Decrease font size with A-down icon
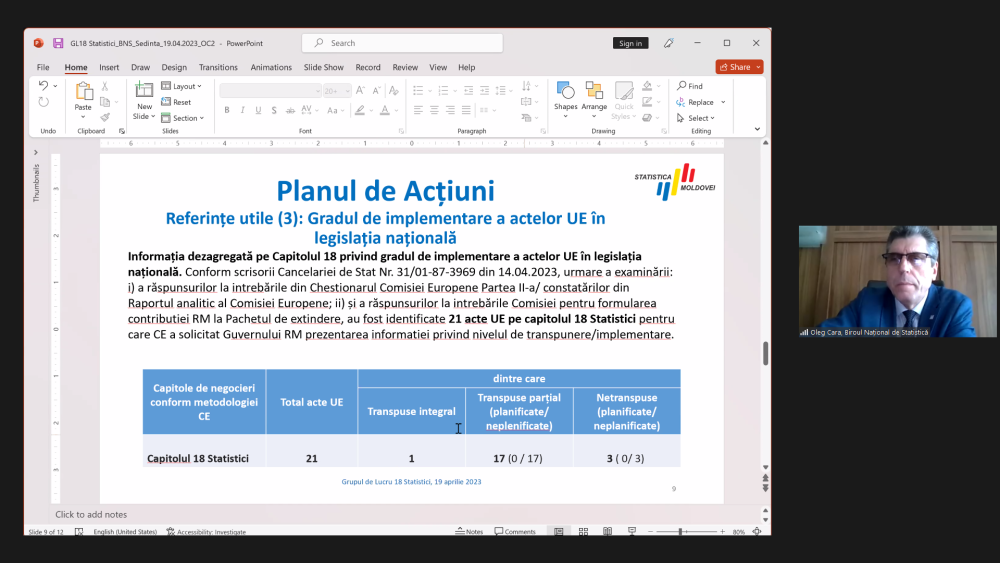The image size is (1000, 563). (x=376, y=91)
